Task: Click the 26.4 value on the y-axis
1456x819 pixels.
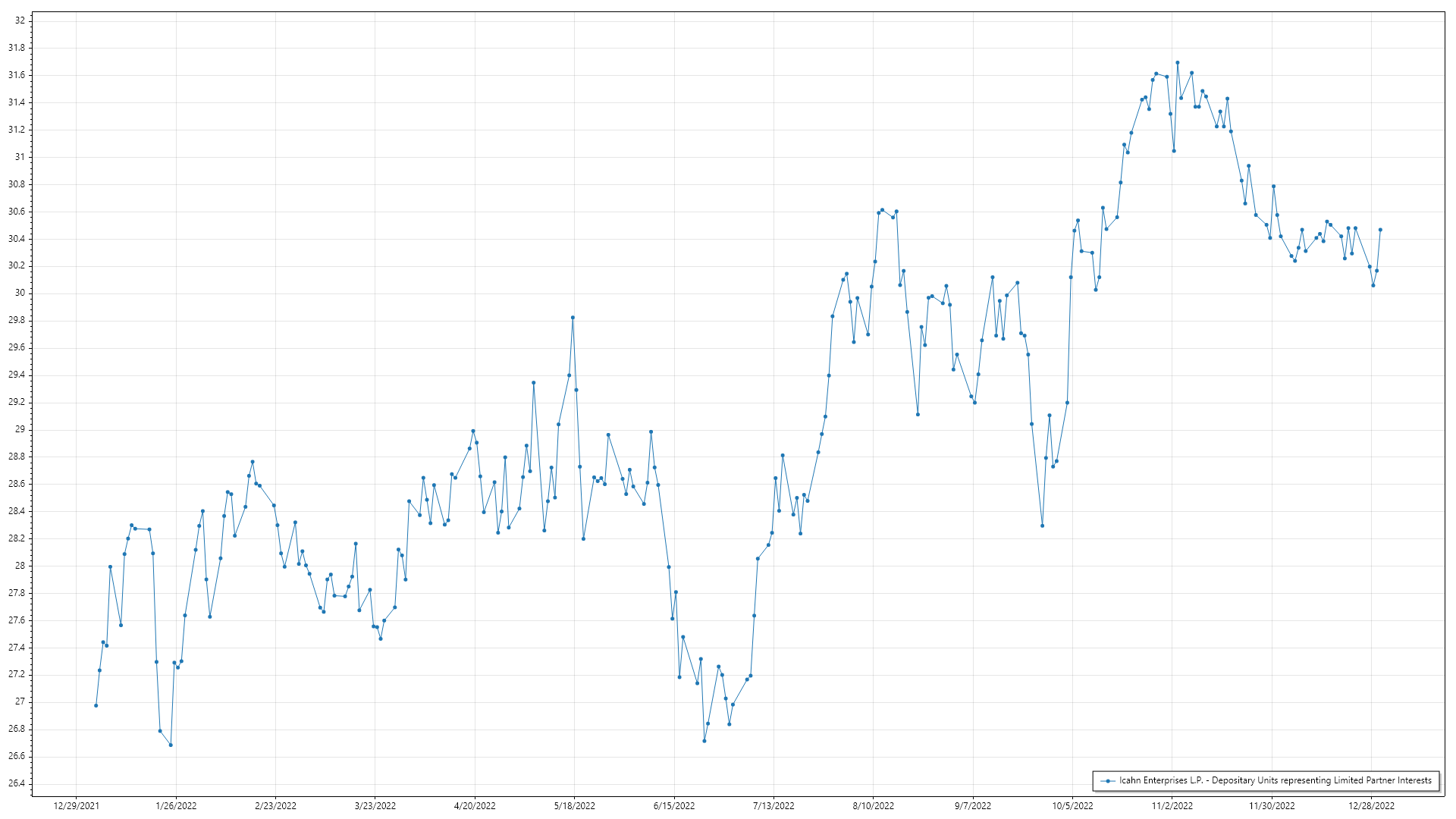Action: pos(17,783)
